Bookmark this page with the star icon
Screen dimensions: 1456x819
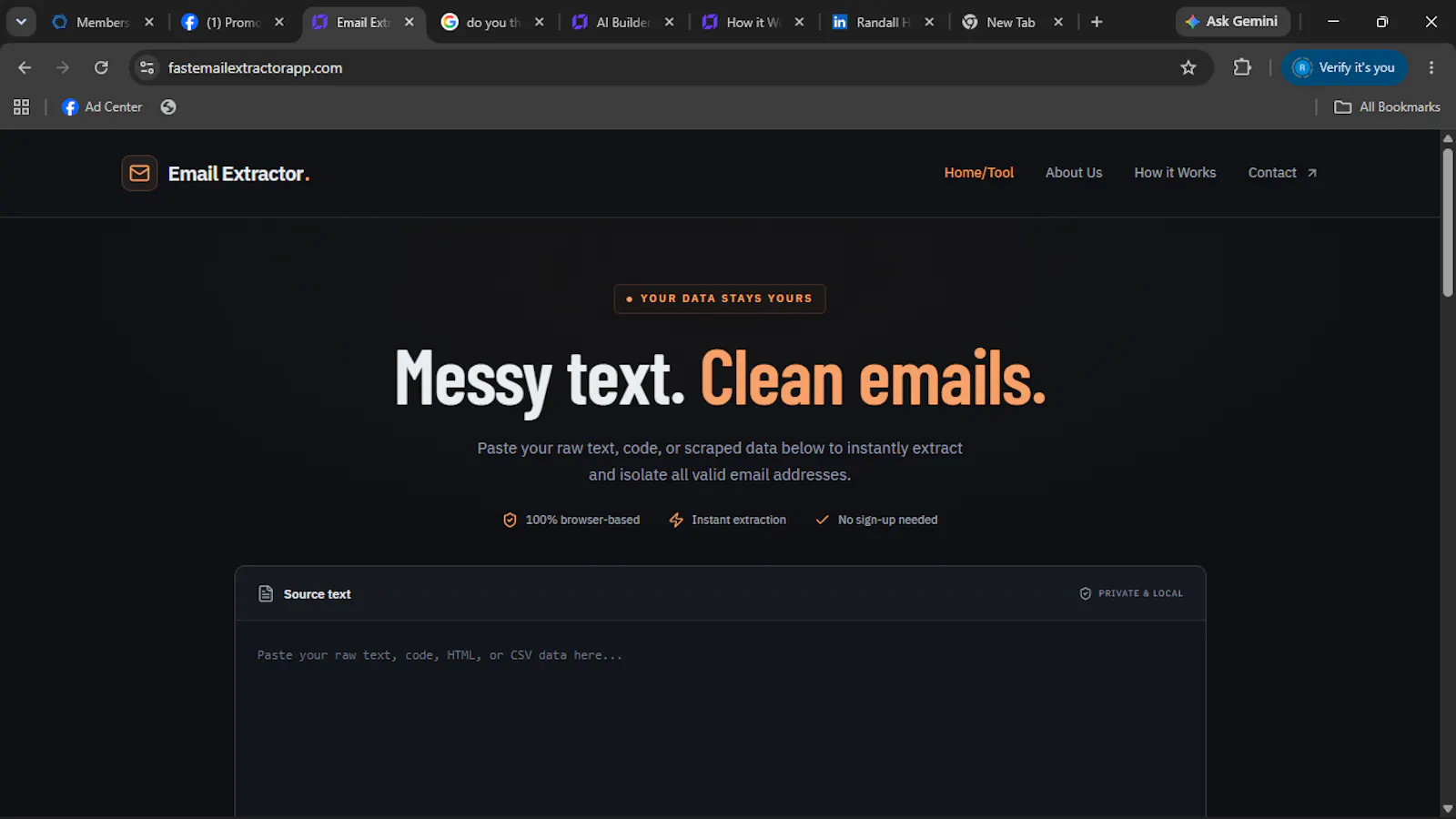[x=1188, y=67]
